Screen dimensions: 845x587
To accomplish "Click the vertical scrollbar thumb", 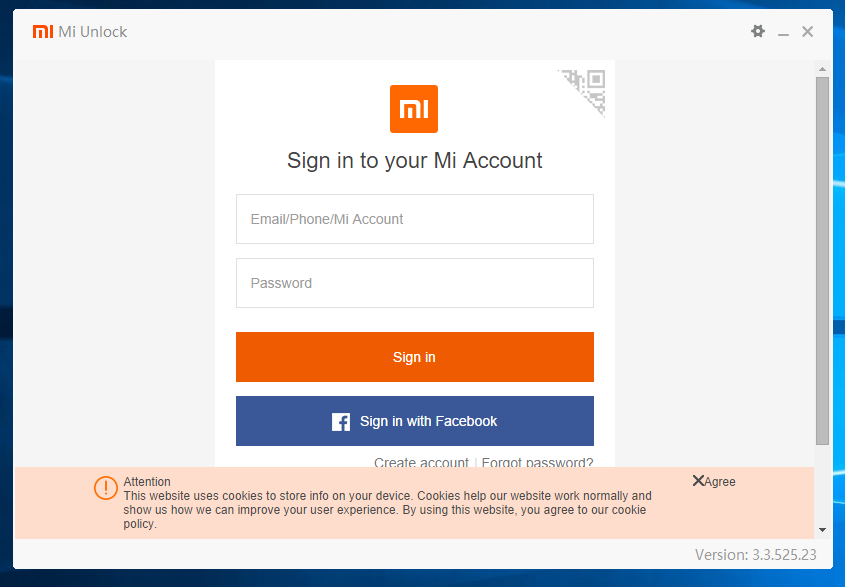I will tap(822, 260).
